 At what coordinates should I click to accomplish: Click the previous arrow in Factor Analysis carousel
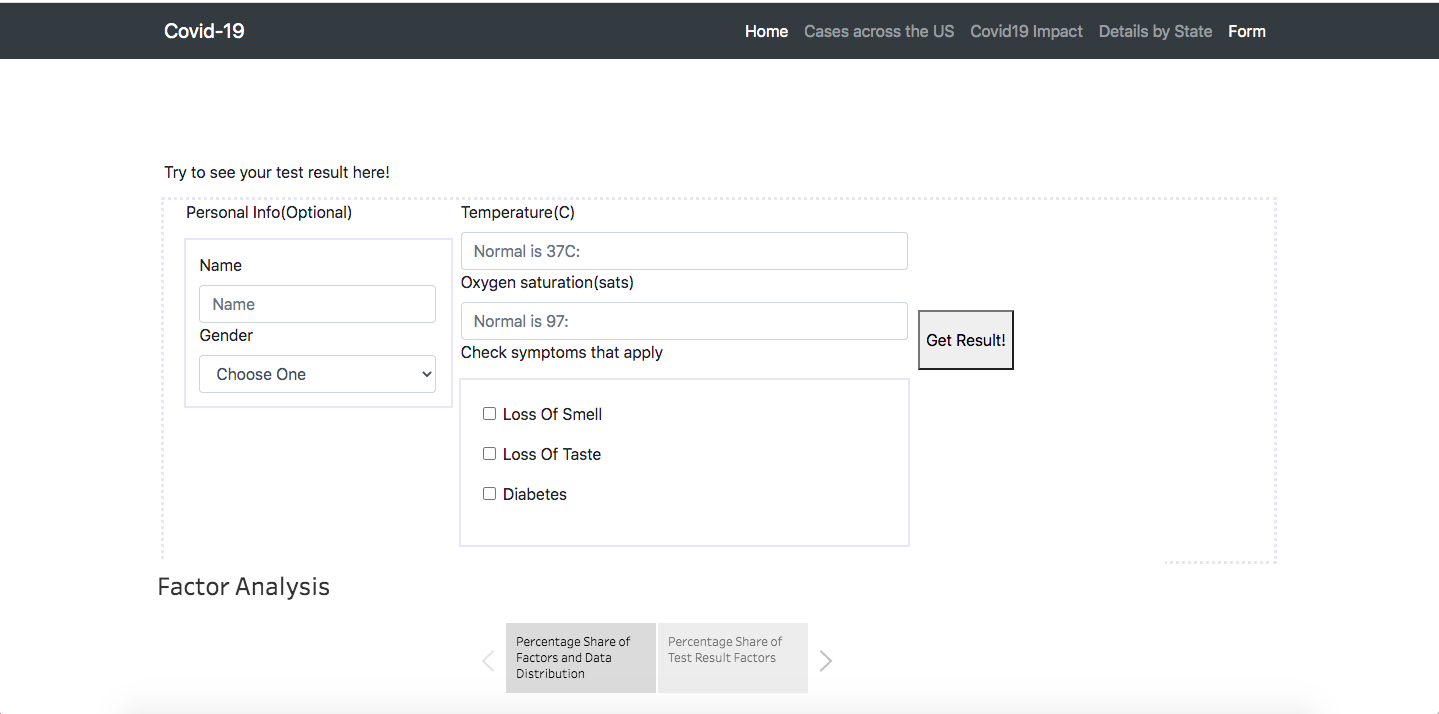click(488, 660)
